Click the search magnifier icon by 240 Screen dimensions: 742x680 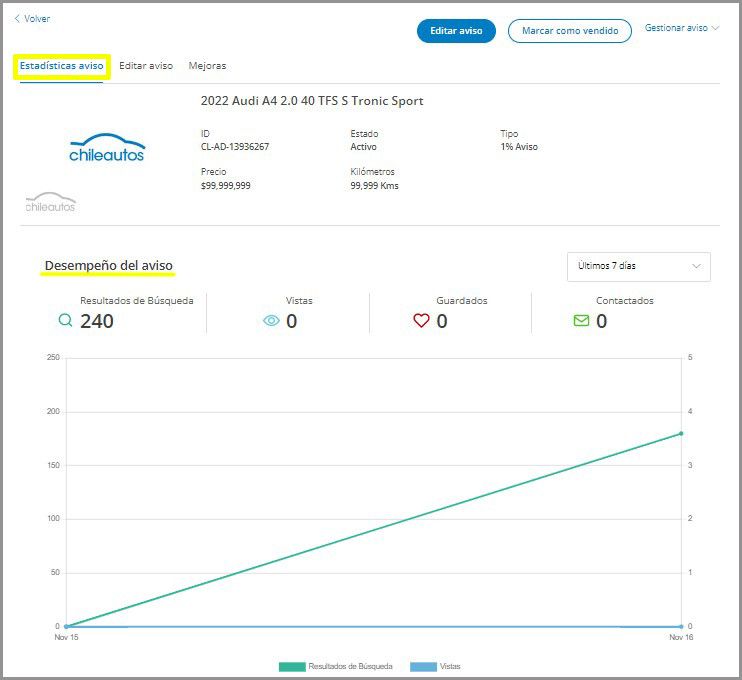(x=65, y=321)
